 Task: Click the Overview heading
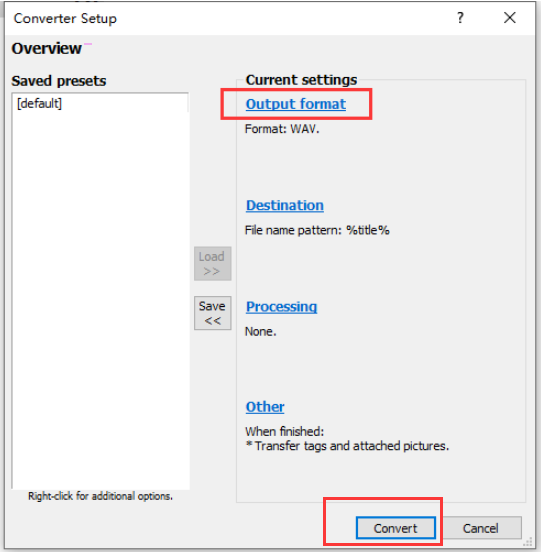point(46,48)
